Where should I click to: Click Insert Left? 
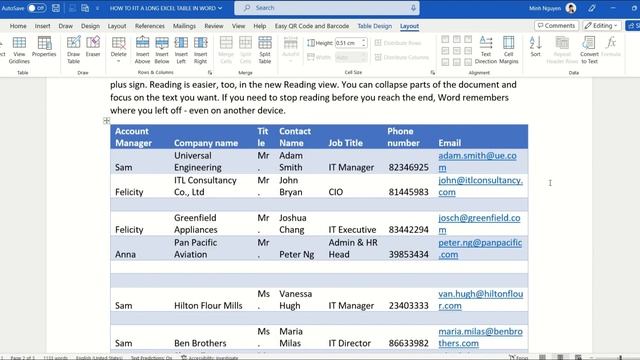181,50
